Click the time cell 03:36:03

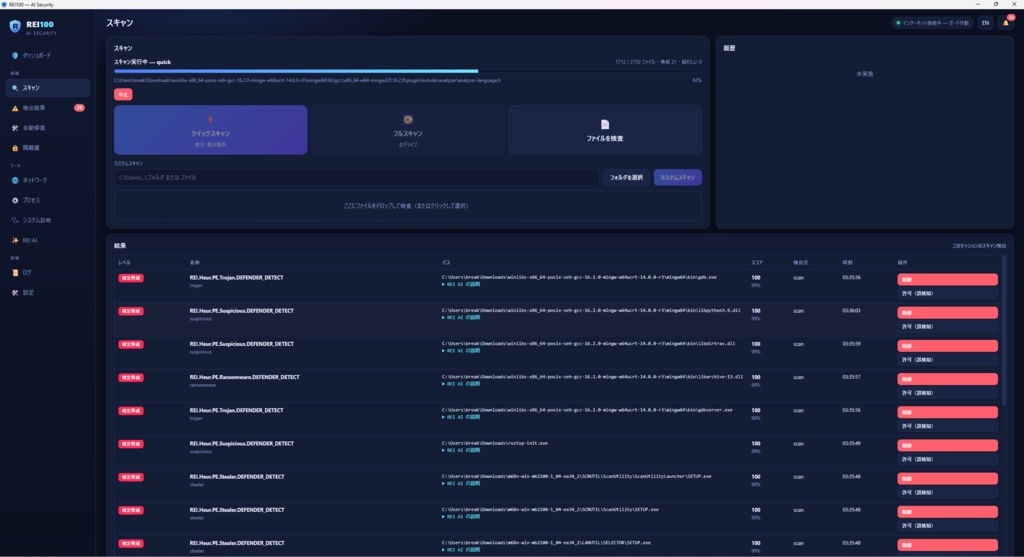pyautogui.click(x=852, y=311)
